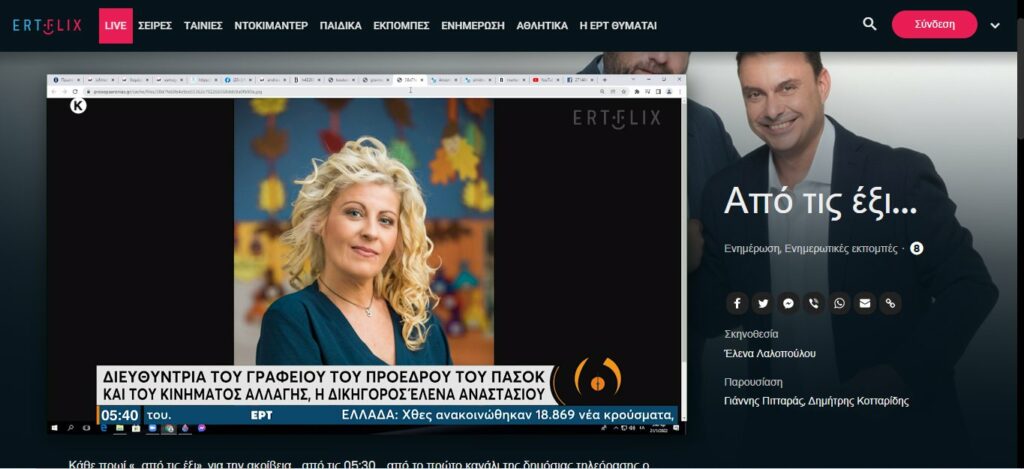
Task: Click the ERTFLIX logo
Action: tap(47, 25)
